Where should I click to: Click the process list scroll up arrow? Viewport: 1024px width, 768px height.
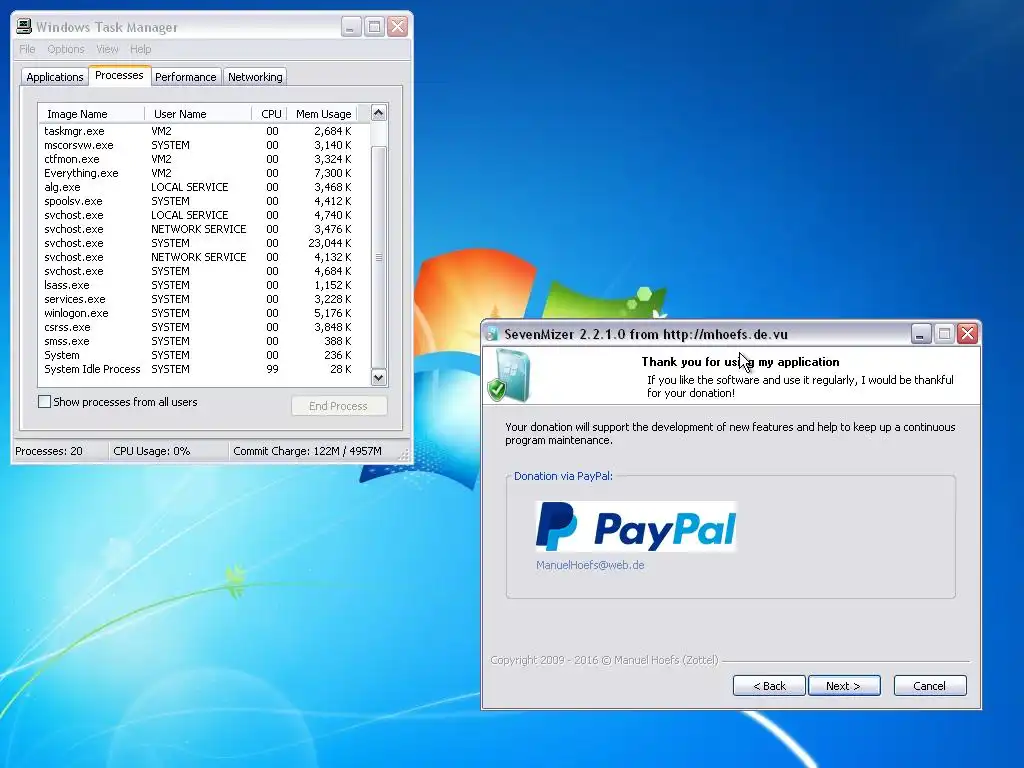(x=378, y=113)
